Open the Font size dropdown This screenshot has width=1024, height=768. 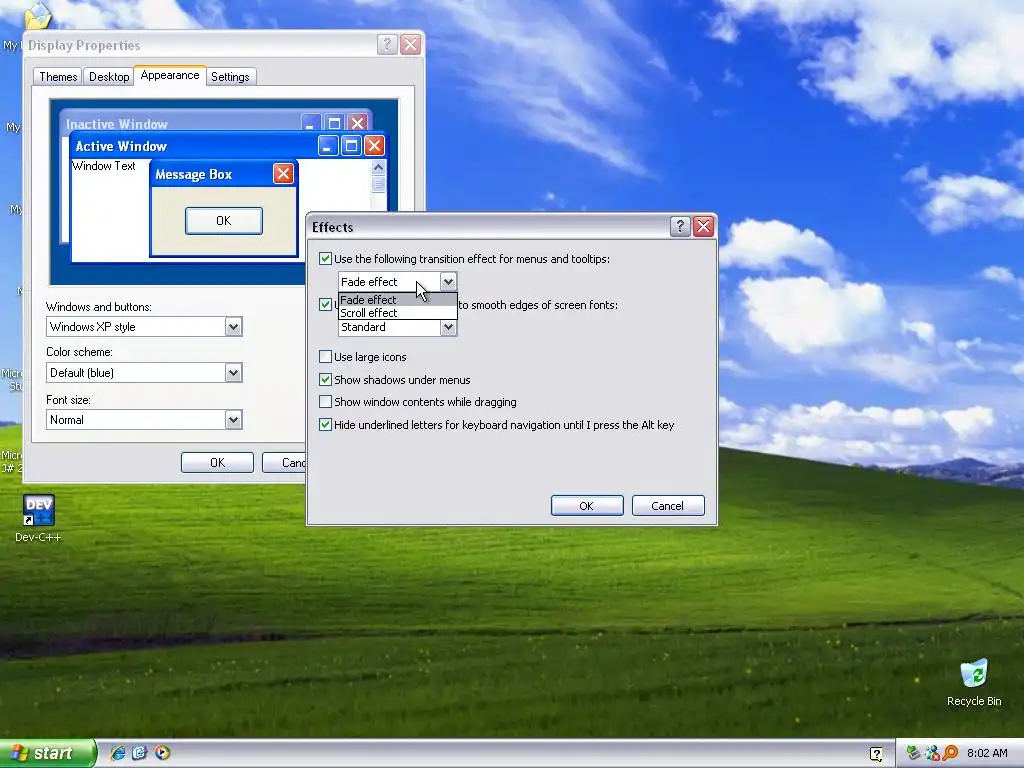click(233, 419)
